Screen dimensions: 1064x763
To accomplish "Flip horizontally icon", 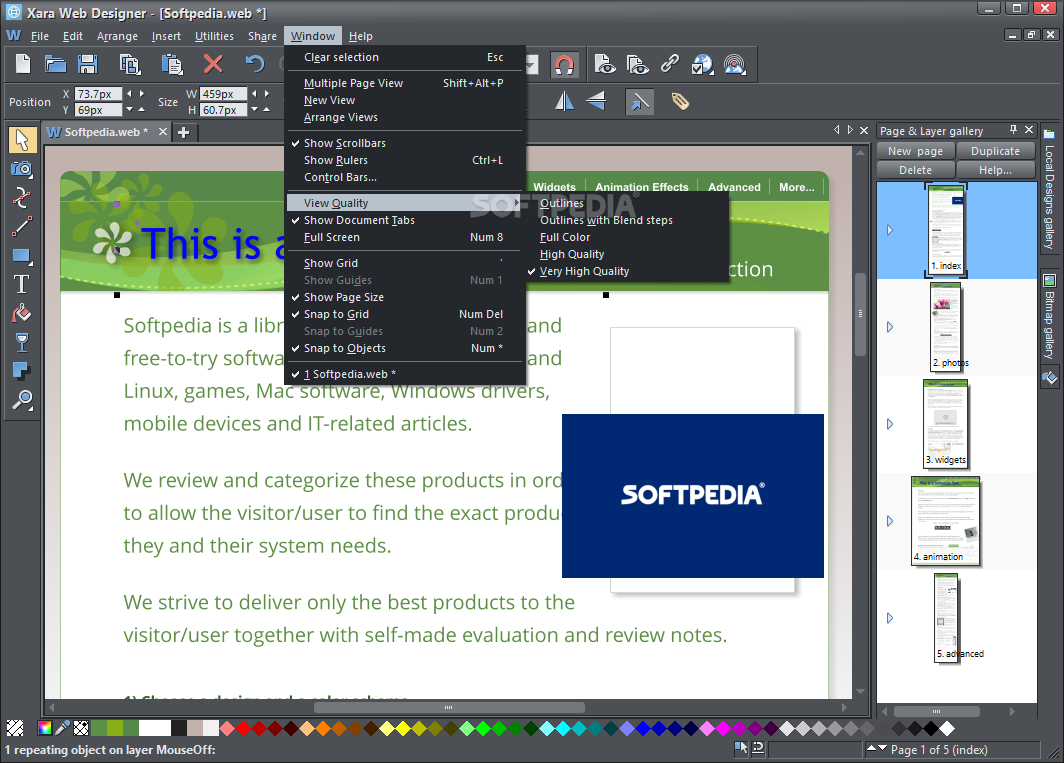I will [x=565, y=102].
